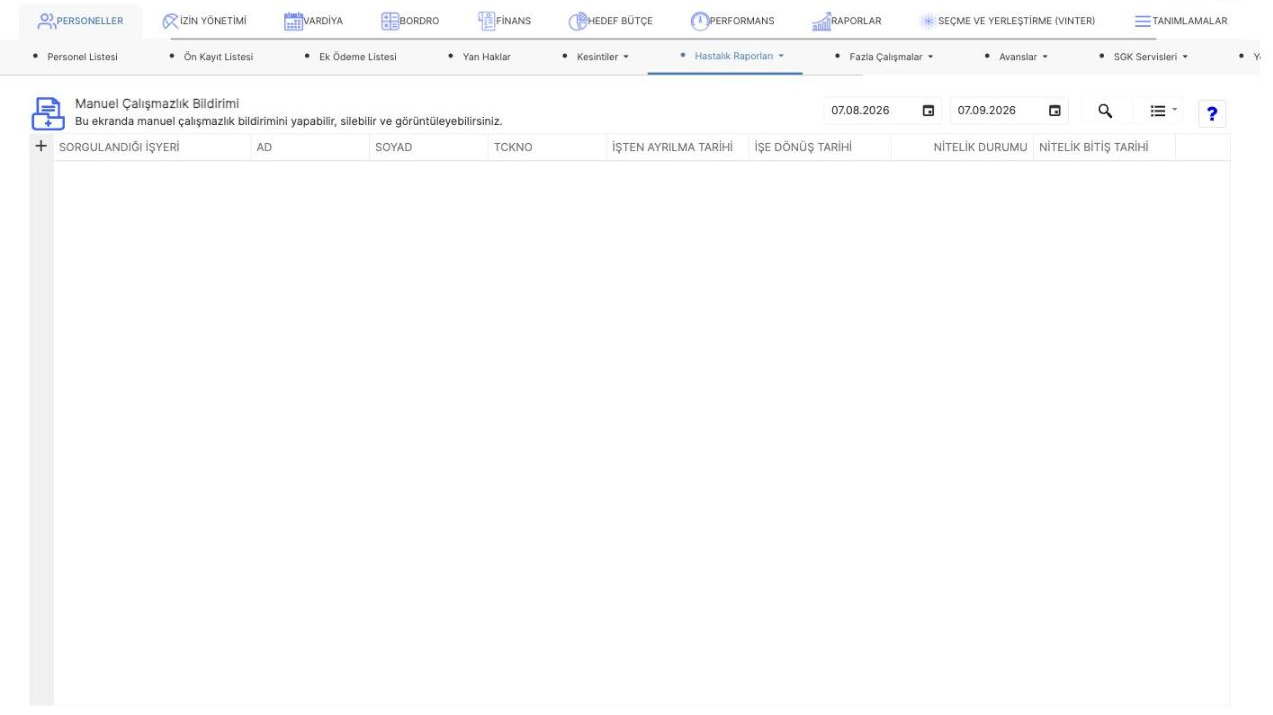Image resolution: width=1273 pixels, height=715 pixels.
Task: Go to the Vardiya module
Action: 313,21
